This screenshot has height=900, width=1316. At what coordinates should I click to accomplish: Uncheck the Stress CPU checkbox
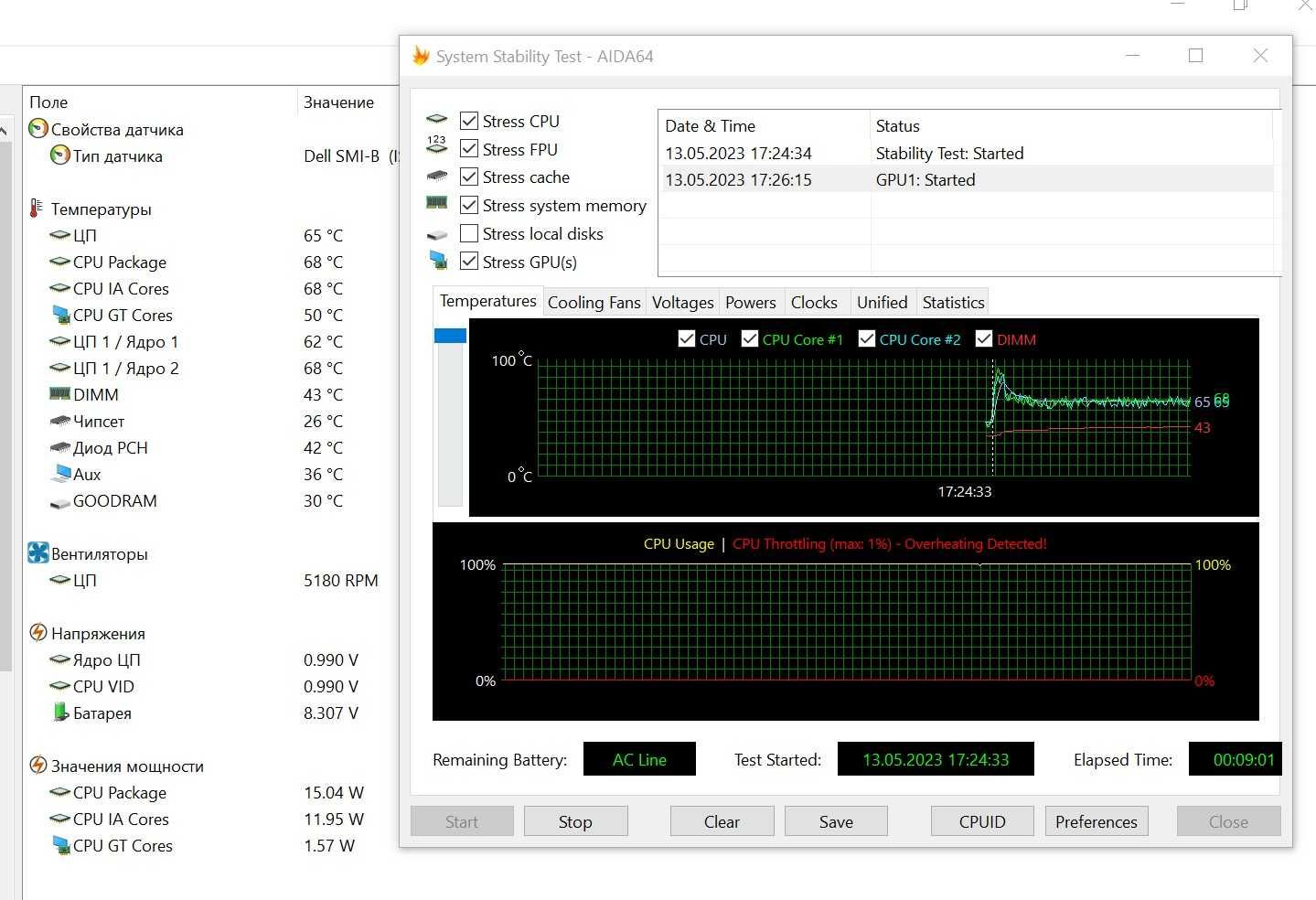[x=469, y=121]
